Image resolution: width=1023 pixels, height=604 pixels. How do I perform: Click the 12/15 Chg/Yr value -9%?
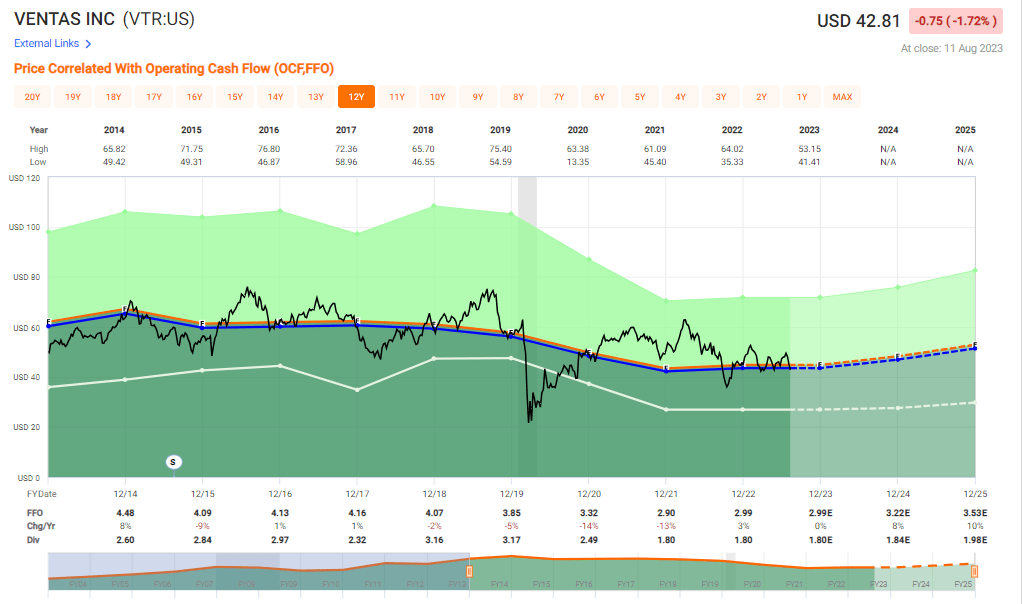(202, 526)
